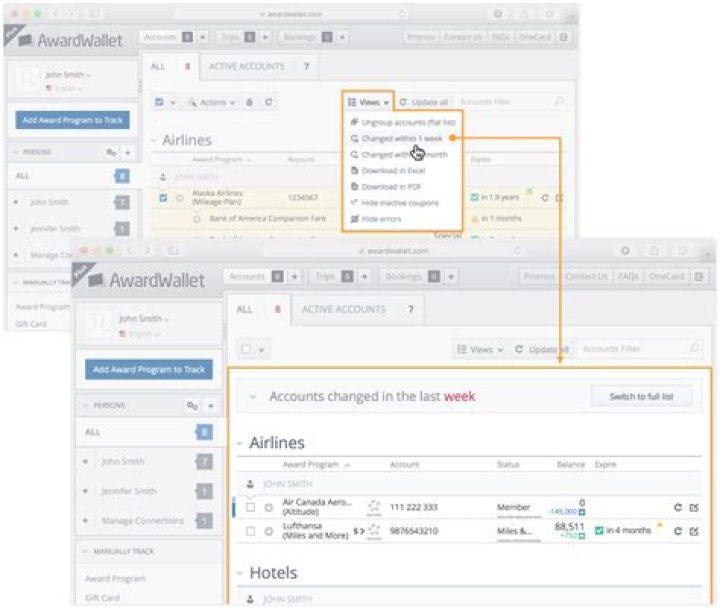Click Lufthansa balance change icon +750

click(x=581, y=536)
